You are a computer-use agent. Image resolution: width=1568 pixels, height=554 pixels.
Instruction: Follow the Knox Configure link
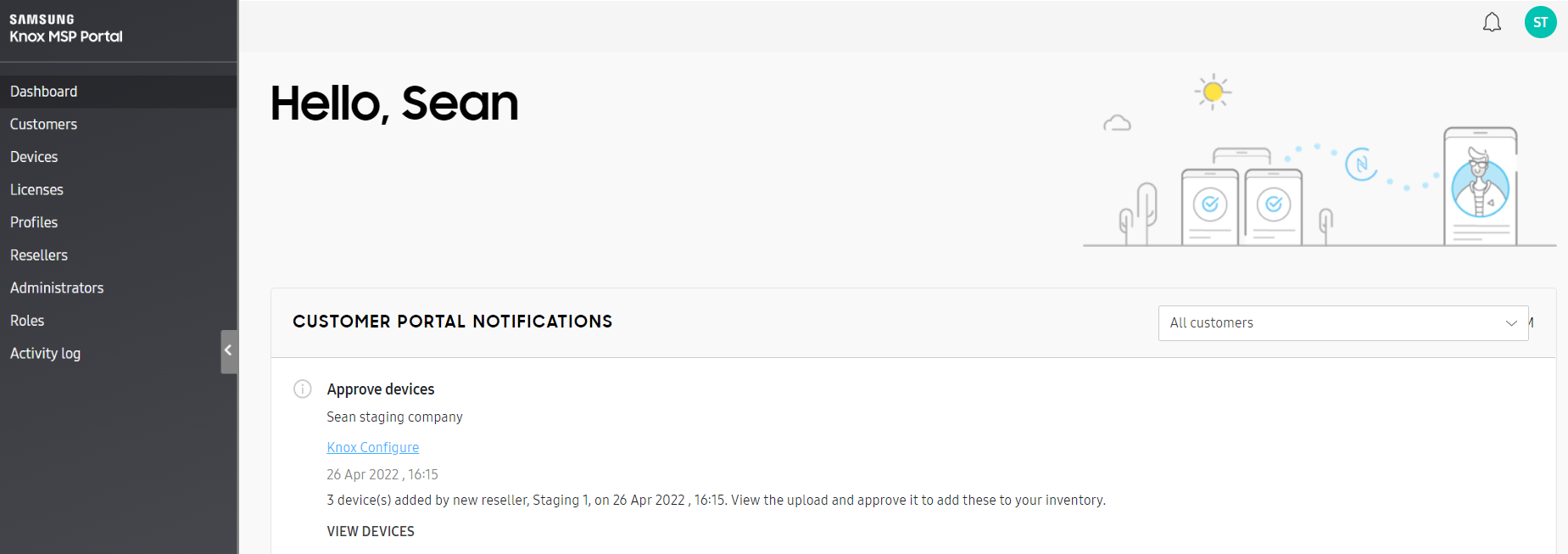click(373, 447)
